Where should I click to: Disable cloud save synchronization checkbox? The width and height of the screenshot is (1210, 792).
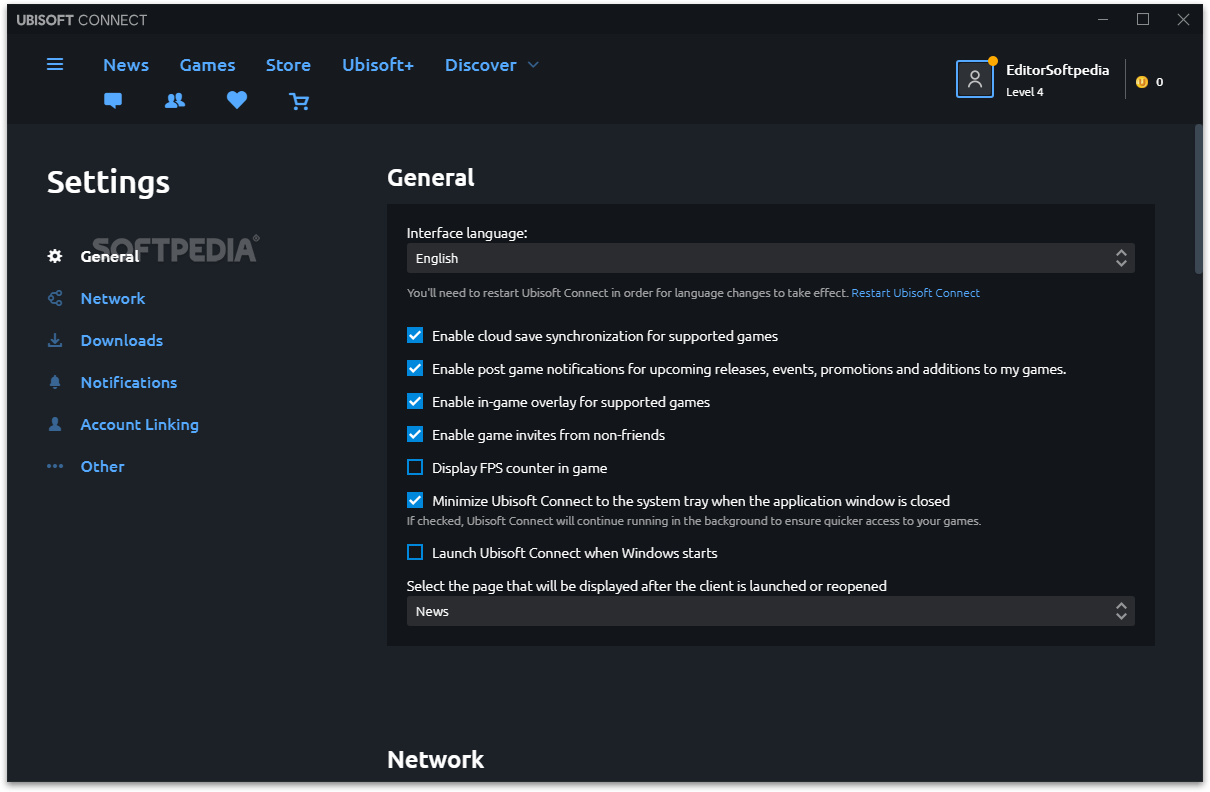(x=415, y=336)
